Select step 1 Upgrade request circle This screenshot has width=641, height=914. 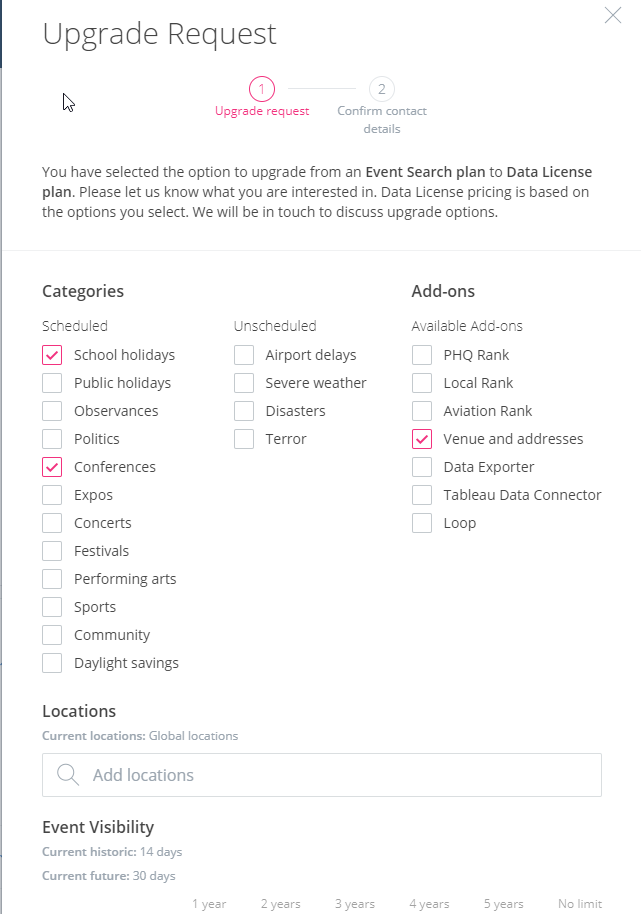click(x=262, y=89)
